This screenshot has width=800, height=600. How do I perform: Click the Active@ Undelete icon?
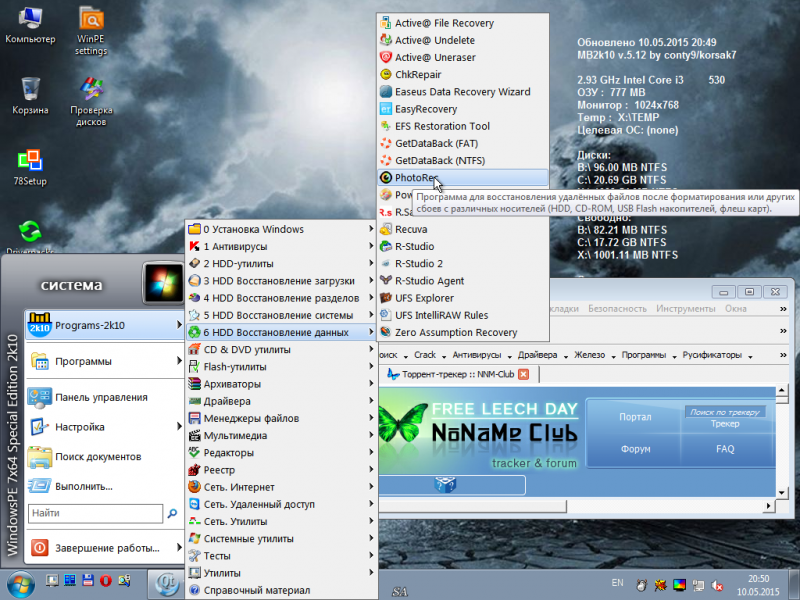click(386, 40)
